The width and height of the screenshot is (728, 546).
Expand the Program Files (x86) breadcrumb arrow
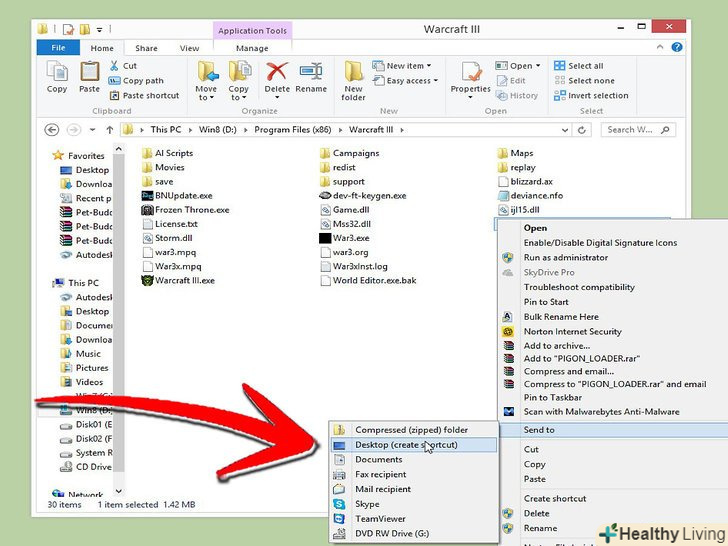[340, 130]
